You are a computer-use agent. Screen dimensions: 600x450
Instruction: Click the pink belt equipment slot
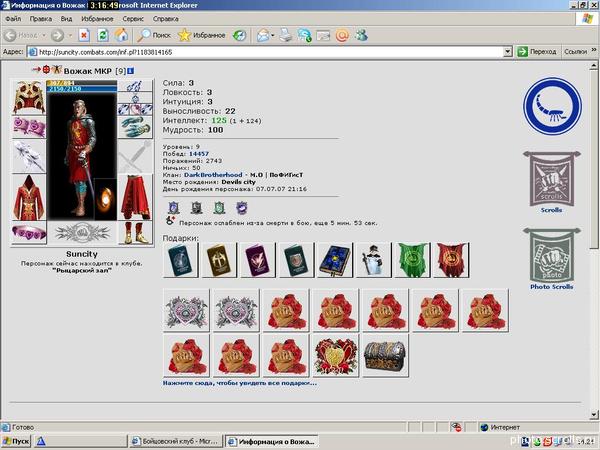pyautogui.click(x=29, y=232)
